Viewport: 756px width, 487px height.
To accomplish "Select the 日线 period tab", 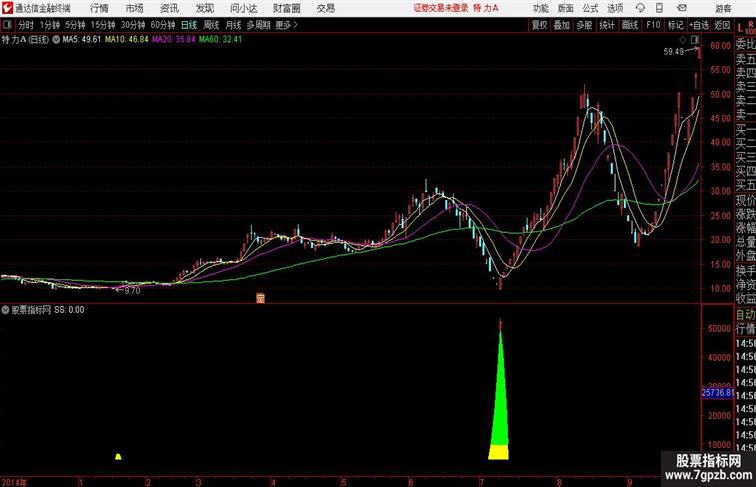I will tap(189, 25).
